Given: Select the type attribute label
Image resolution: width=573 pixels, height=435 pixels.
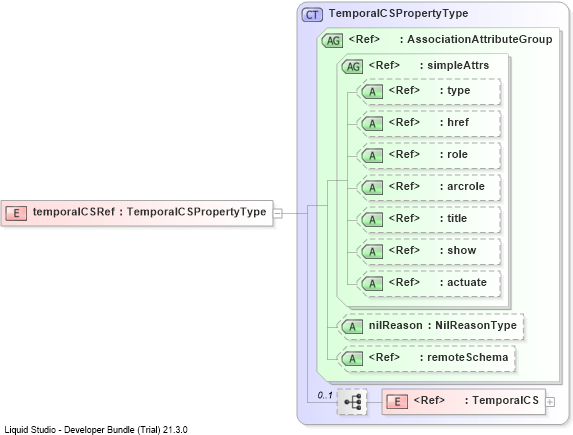Looking at the screenshot, I should tap(459, 90).
